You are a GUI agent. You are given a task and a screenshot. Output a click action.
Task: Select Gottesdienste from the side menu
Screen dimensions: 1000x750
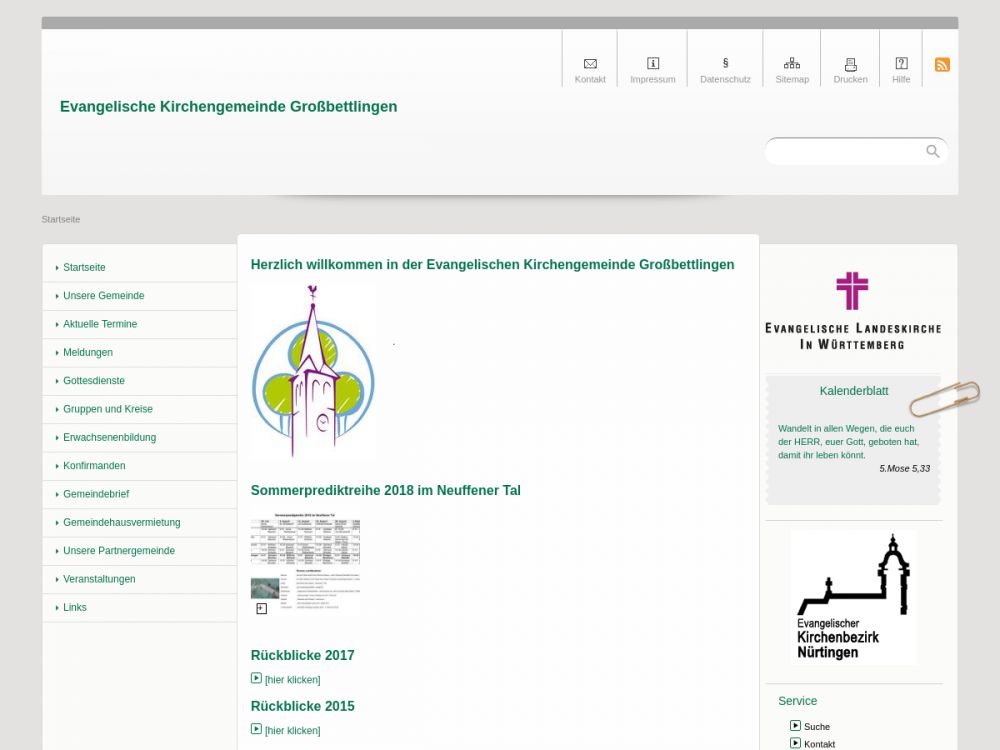click(x=94, y=381)
